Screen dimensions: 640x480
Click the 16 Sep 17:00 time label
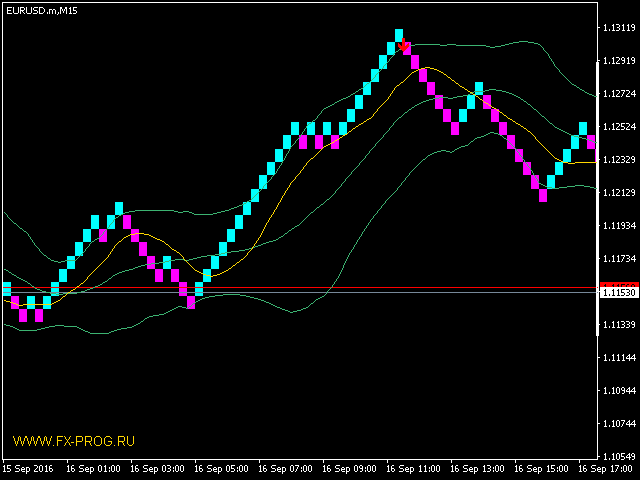606,469
